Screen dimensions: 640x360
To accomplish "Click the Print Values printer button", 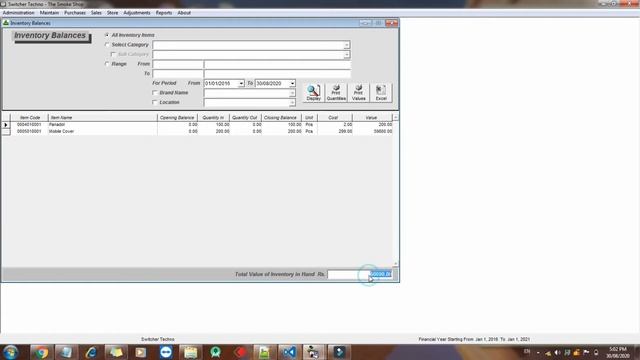I will coord(358,93).
